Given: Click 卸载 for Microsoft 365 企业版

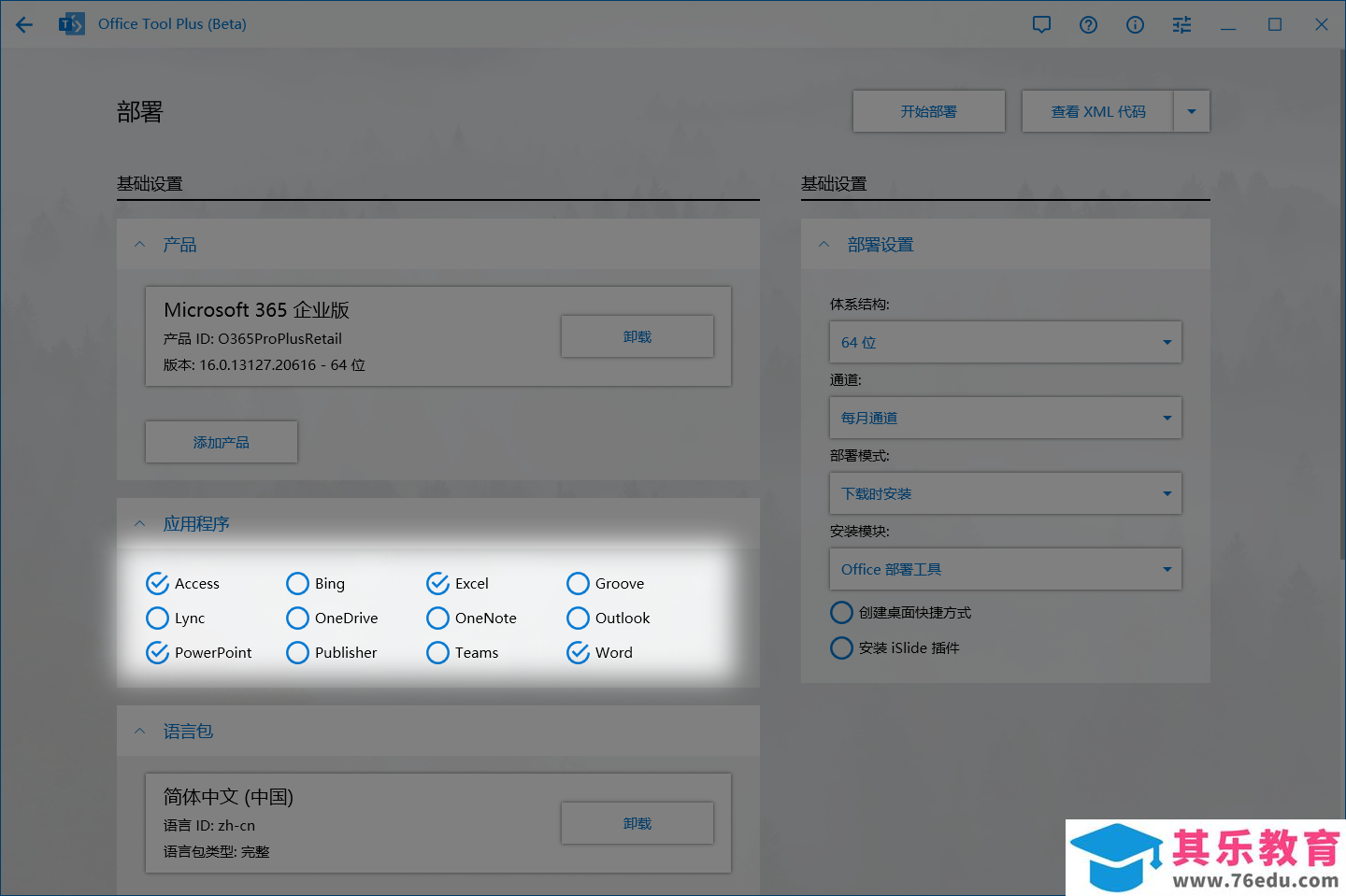Looking at the screenshot, I should pos(637,336).
